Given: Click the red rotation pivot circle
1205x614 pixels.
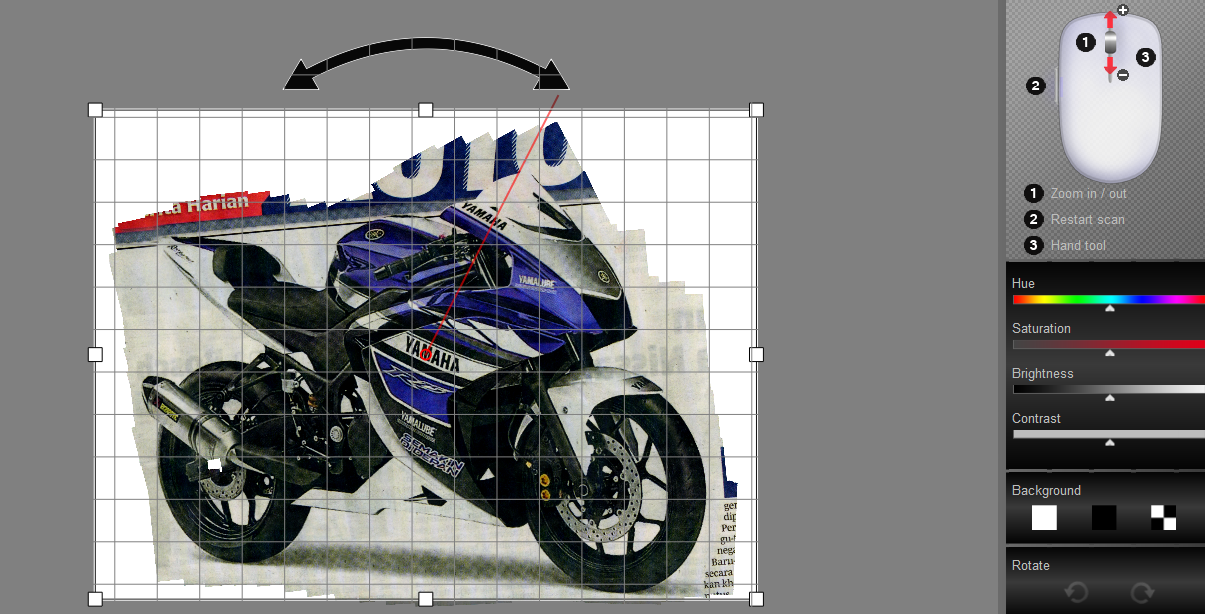Looking at the screenshot, I should tap(426, 355).
